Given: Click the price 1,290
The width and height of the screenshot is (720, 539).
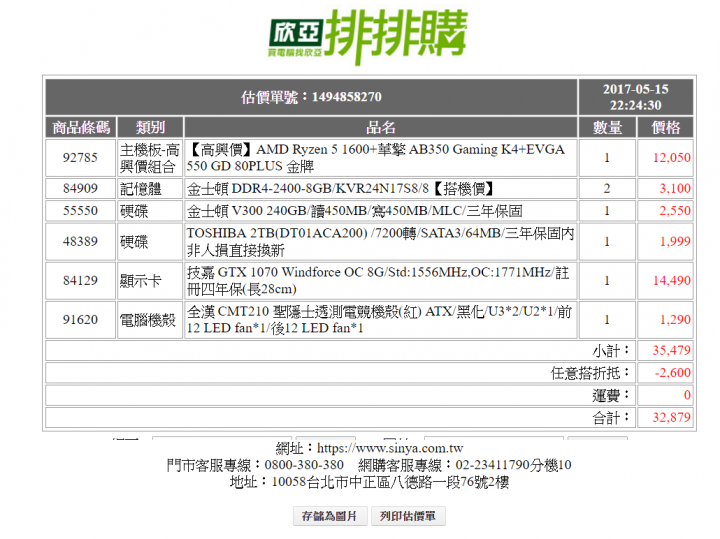Looking at the screenshot, I should tap(675, 320).
